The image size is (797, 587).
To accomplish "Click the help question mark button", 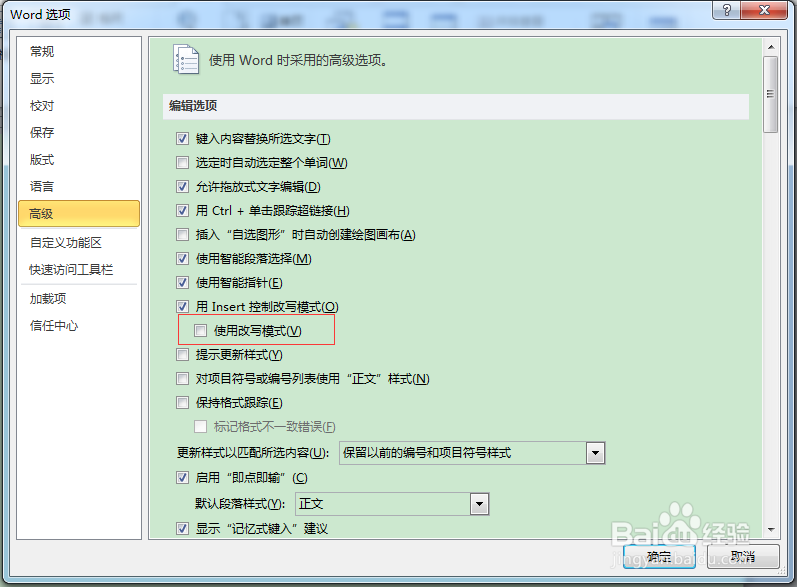I will click(726, 10).
